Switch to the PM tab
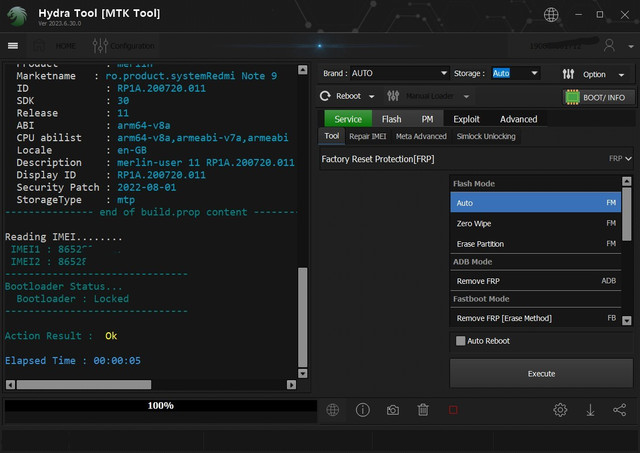640x453 pixels. tap(427, 119)
